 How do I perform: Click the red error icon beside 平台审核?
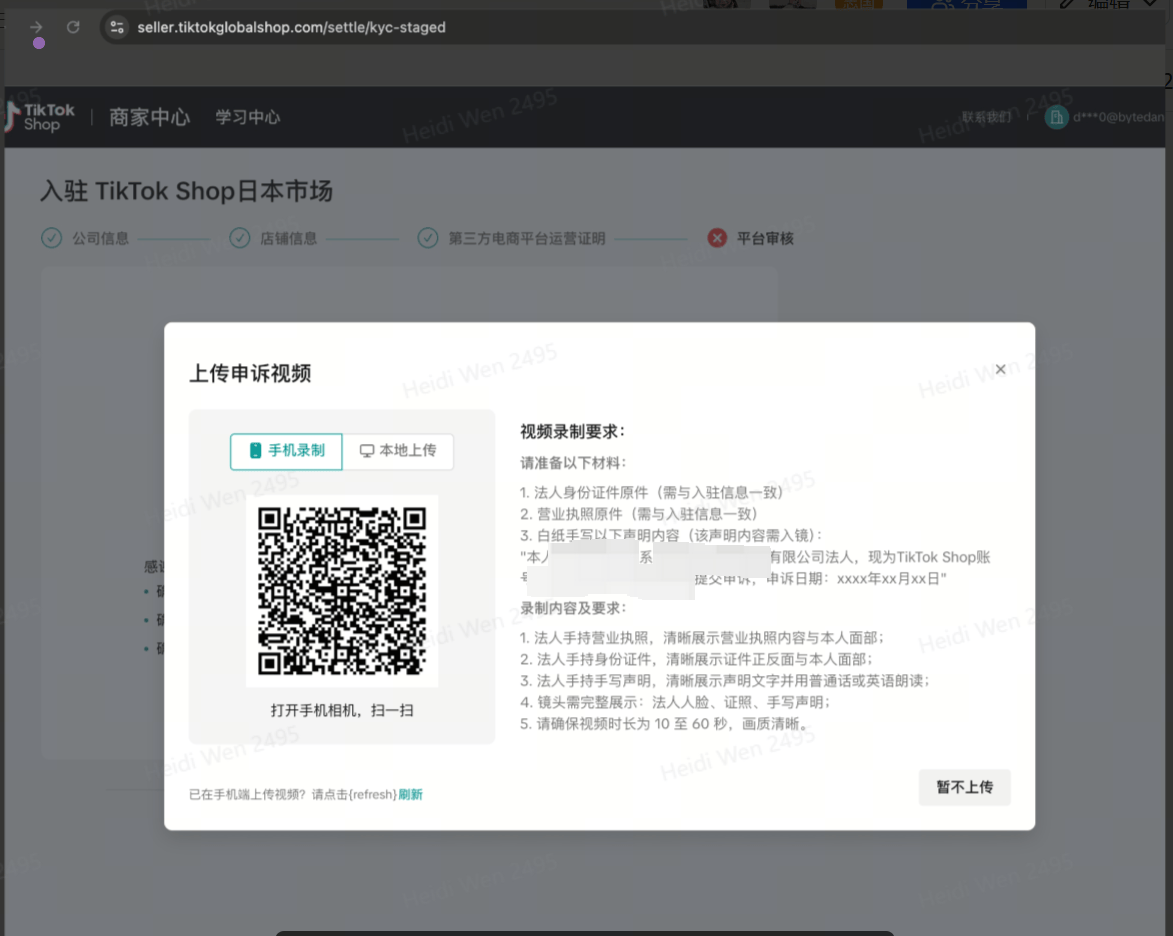click(x=716, y=238)
